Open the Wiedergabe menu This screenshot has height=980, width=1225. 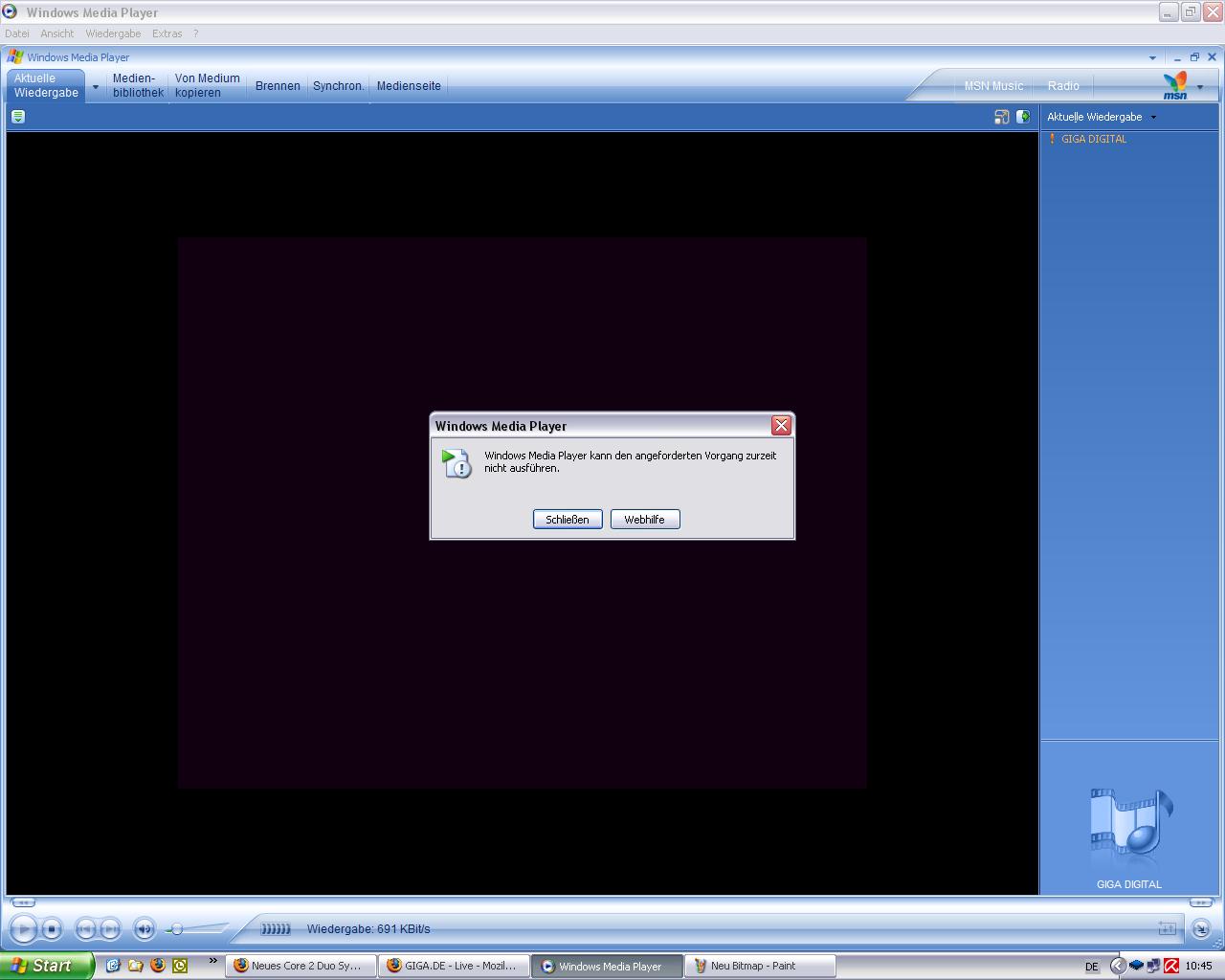point(113,33)
